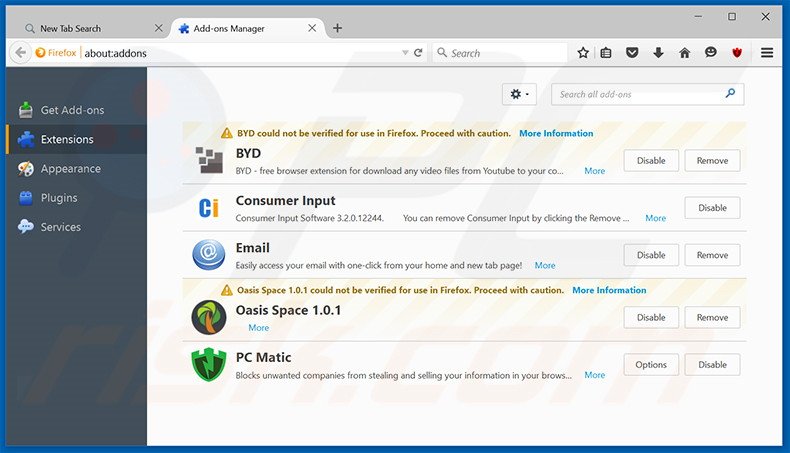Open the Pocket icon in toolbar
The width and height of the screenshot is (790, 453).
[632, 52]
